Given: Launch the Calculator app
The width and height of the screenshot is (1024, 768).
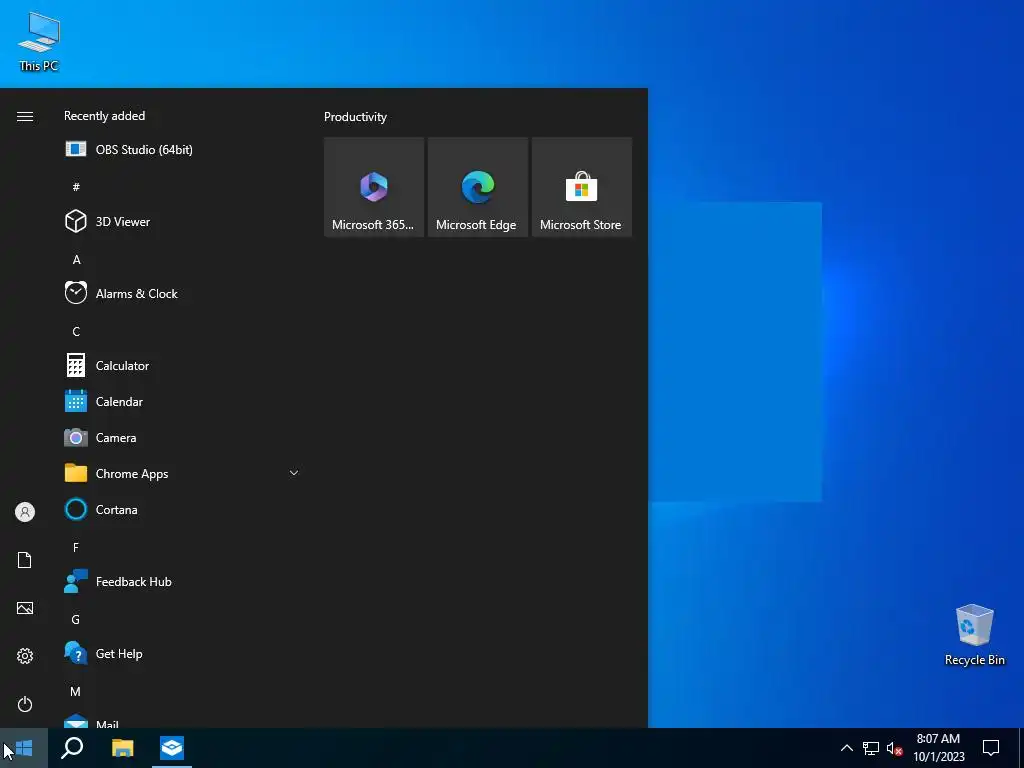Looking at the screenshot, I should point(183,366).
